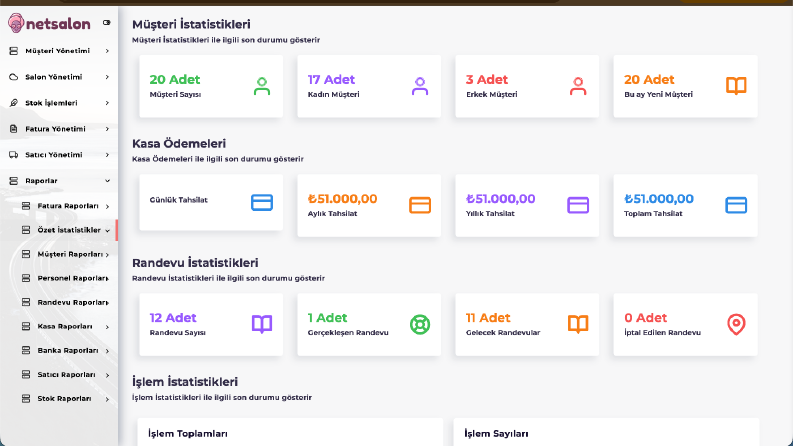Screen dimensions: 793x446
Task: Click the Salon Yönetimi cloud icon
Action: 14,77
